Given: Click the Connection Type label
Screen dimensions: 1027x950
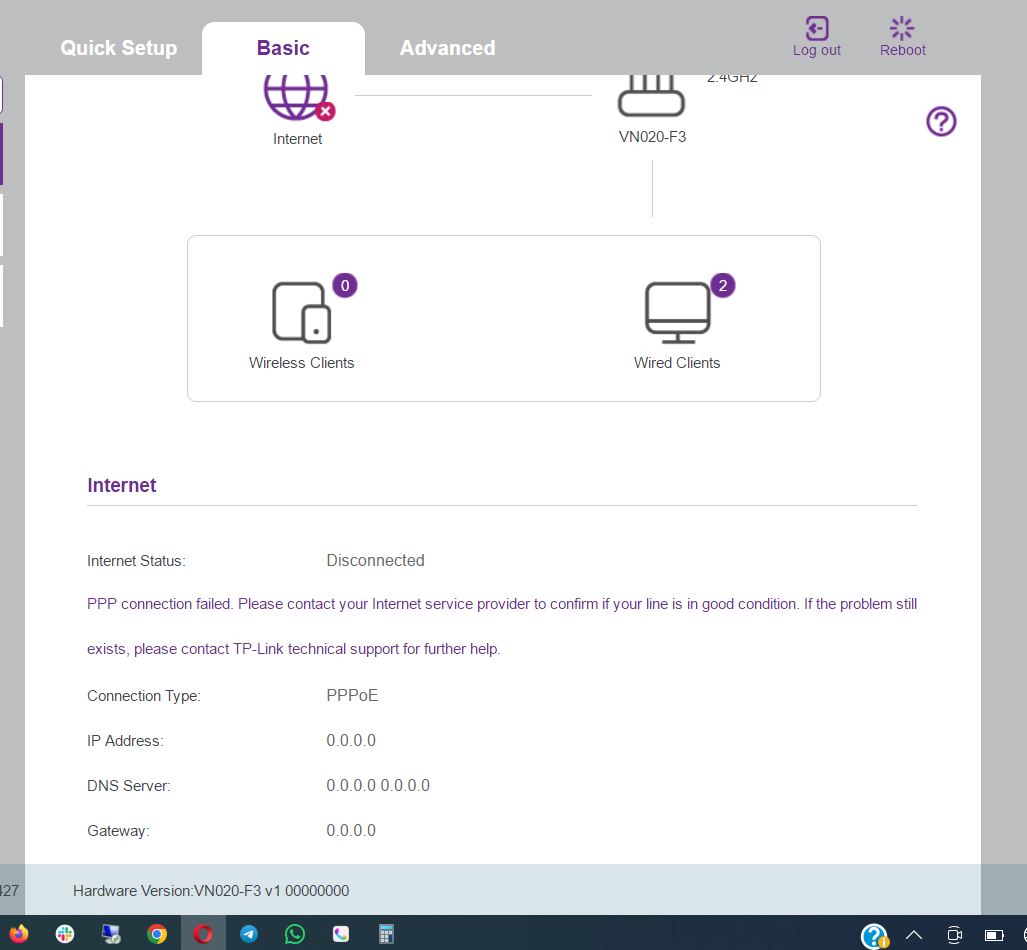Looking at the screenshot, I should click(x=143, y=696).
